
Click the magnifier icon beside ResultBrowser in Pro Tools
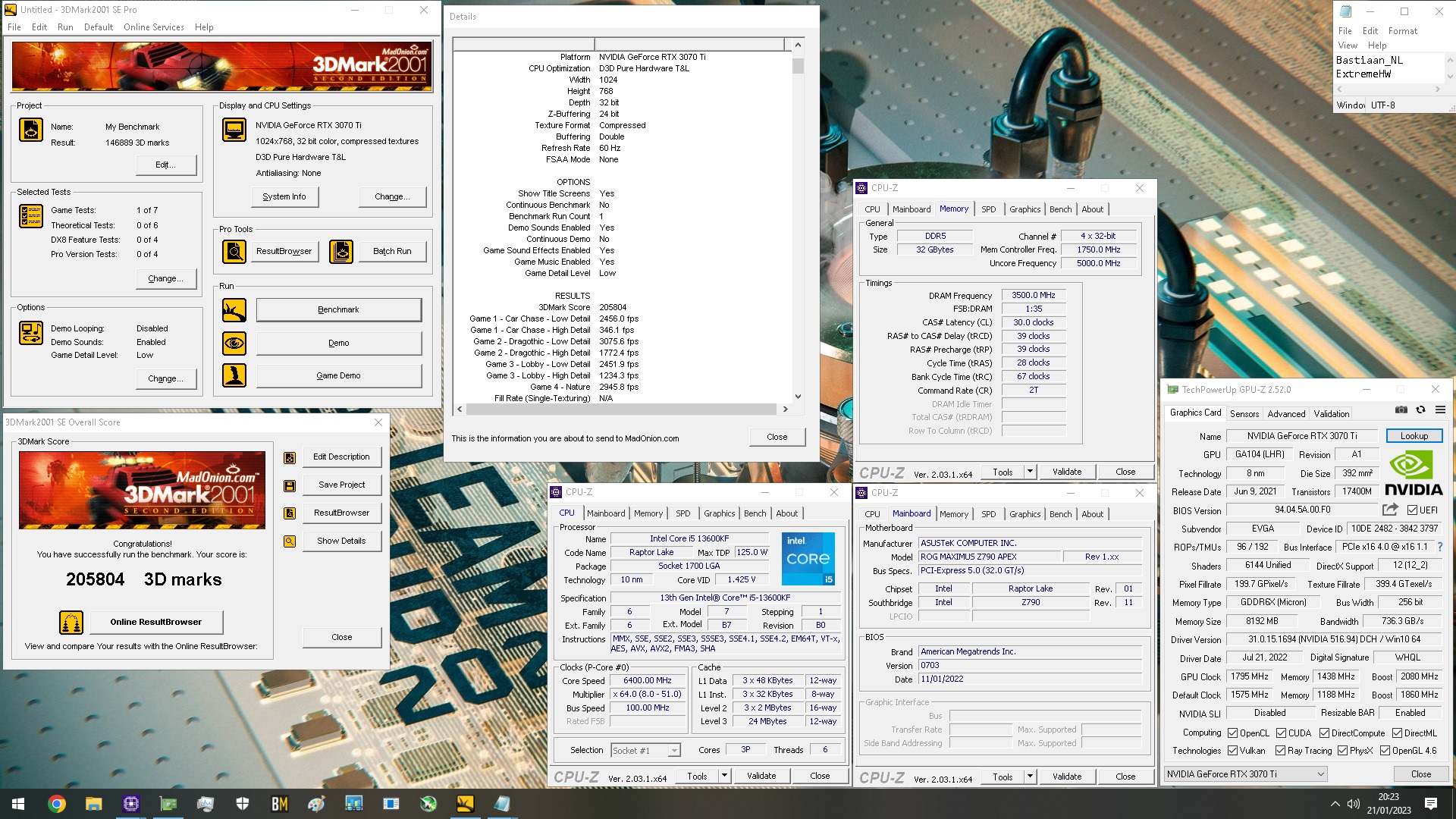click(234, 251)
